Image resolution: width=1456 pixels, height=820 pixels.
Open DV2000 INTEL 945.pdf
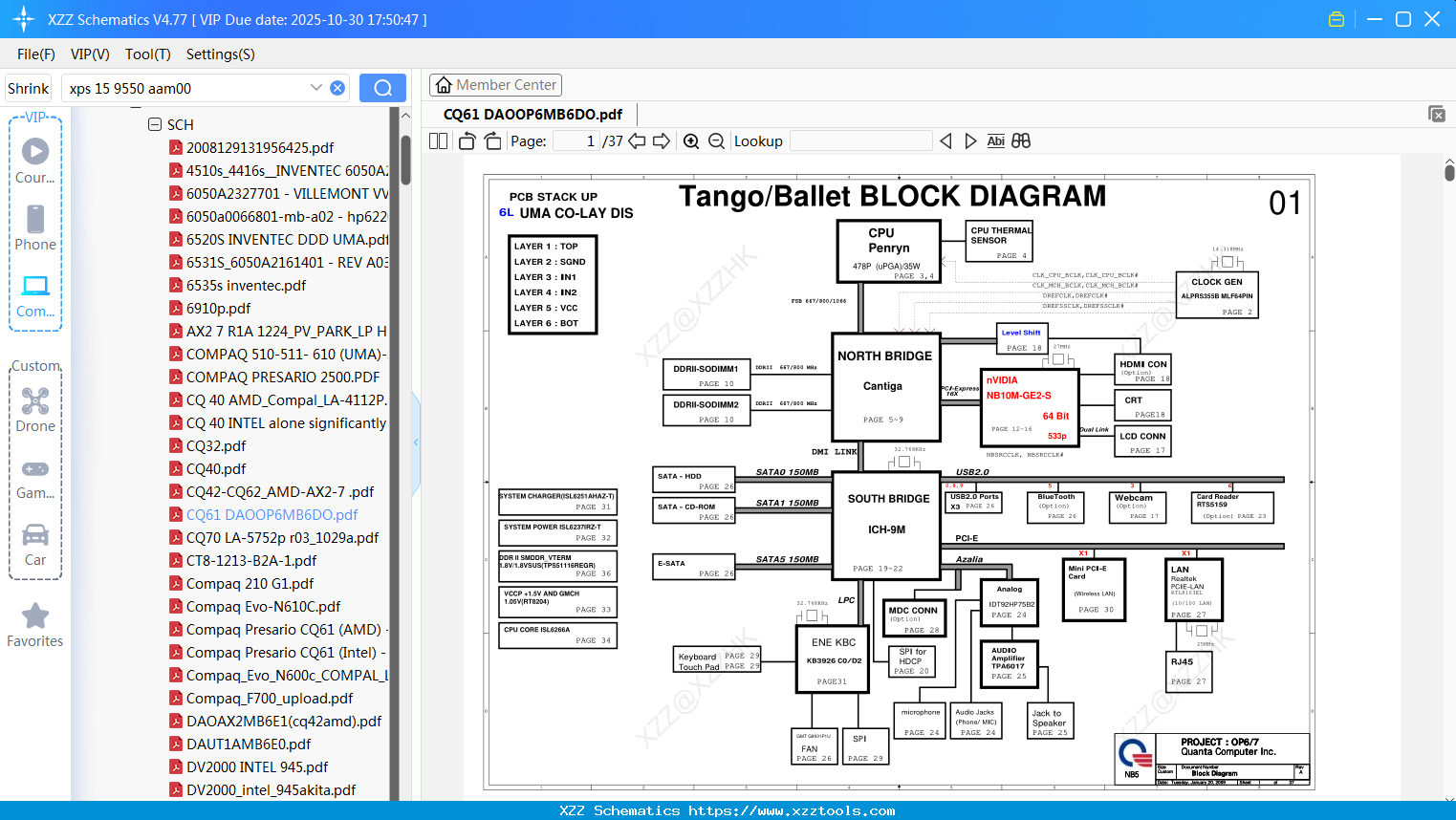click(x=256, y=767)
